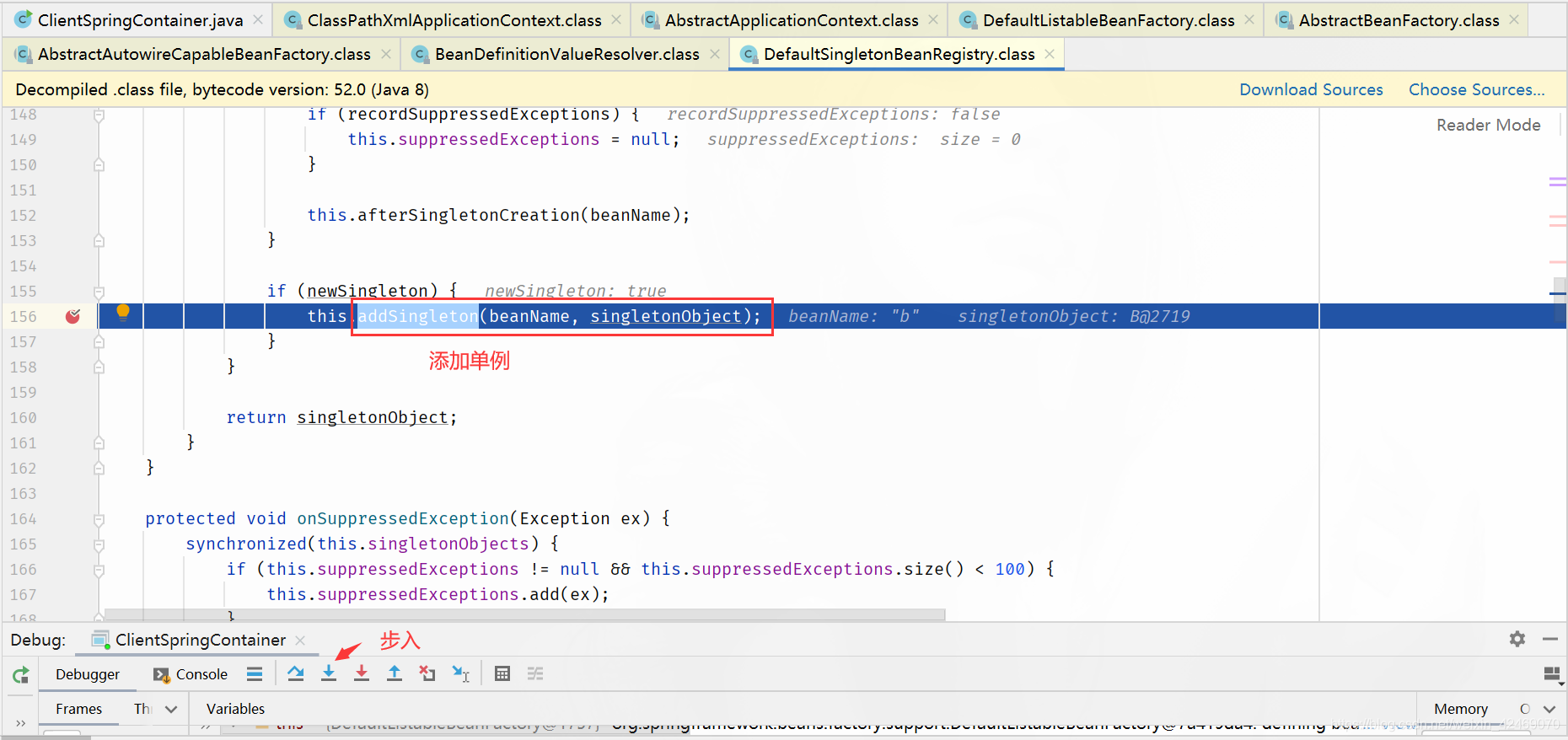Close ClassPathXmlApplicationContext.class tab
This screenshot has height=740, width=1568.
(616, 19)
